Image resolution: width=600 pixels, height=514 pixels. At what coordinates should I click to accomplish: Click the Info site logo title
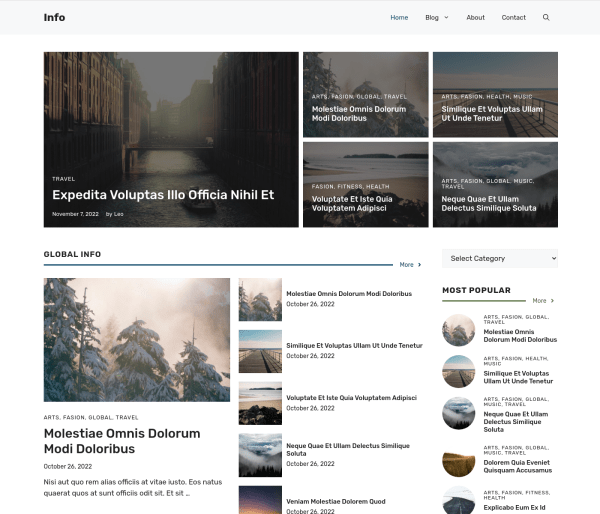click(54, 17)
